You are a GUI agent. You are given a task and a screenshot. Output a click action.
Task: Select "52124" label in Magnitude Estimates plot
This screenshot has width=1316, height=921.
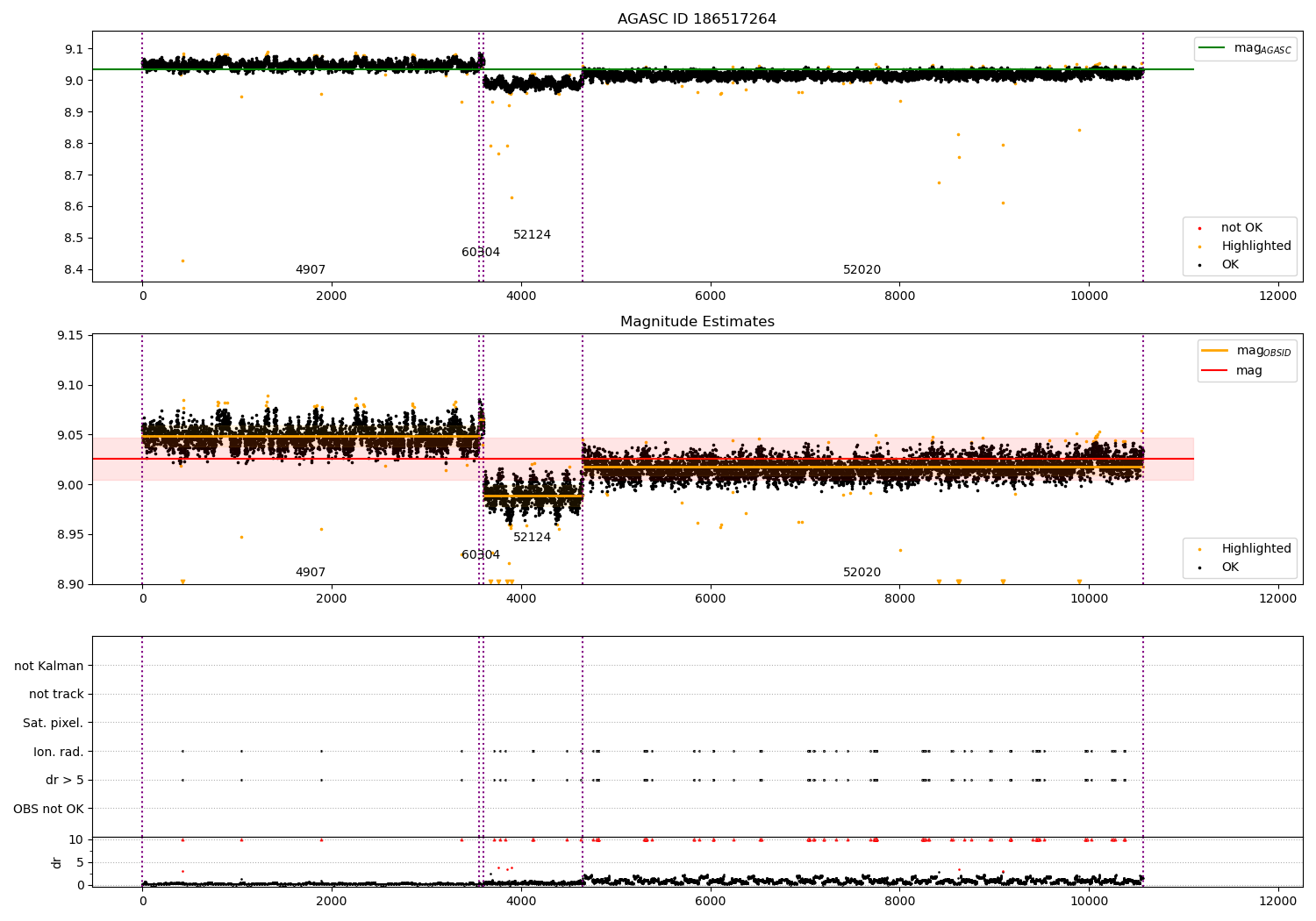(532, 538)
